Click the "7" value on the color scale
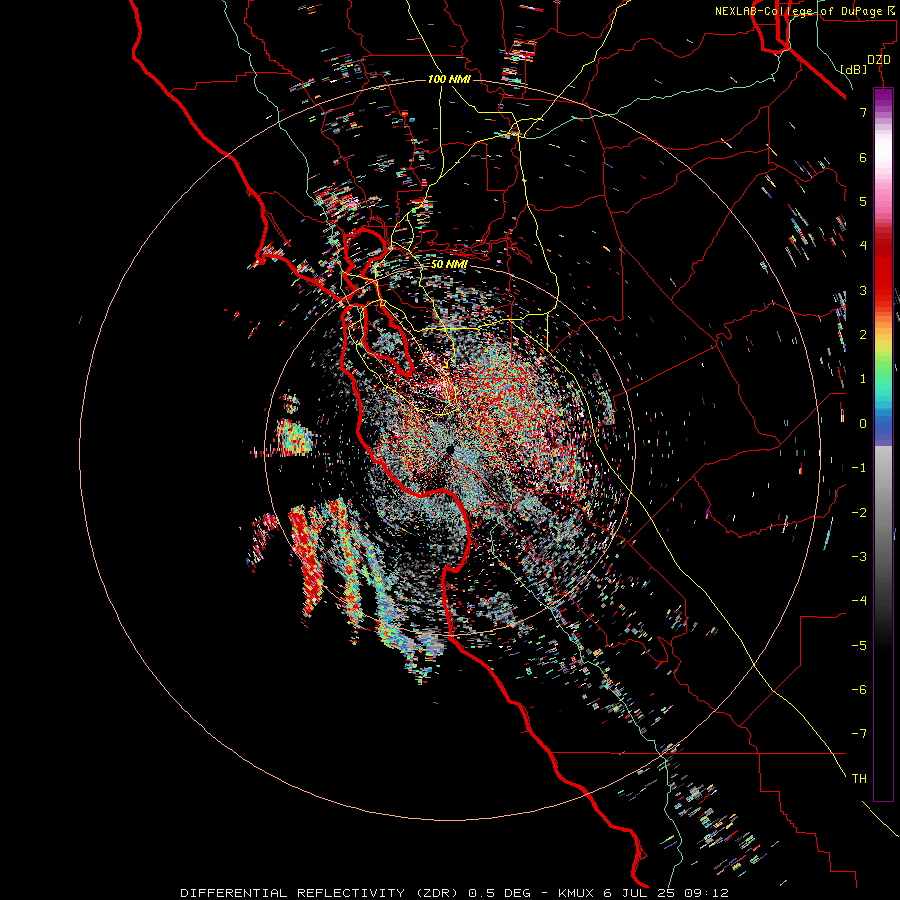The width and height of the screenshot is (900, 900). point(863,112)
